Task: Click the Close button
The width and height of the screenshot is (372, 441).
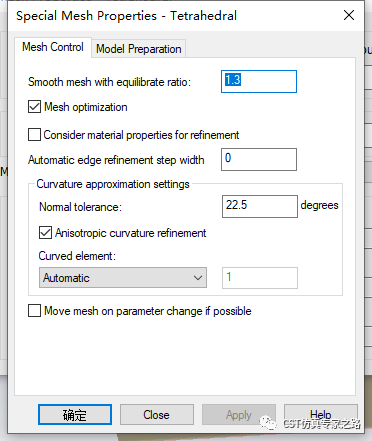Action: [x=157, y=415]
